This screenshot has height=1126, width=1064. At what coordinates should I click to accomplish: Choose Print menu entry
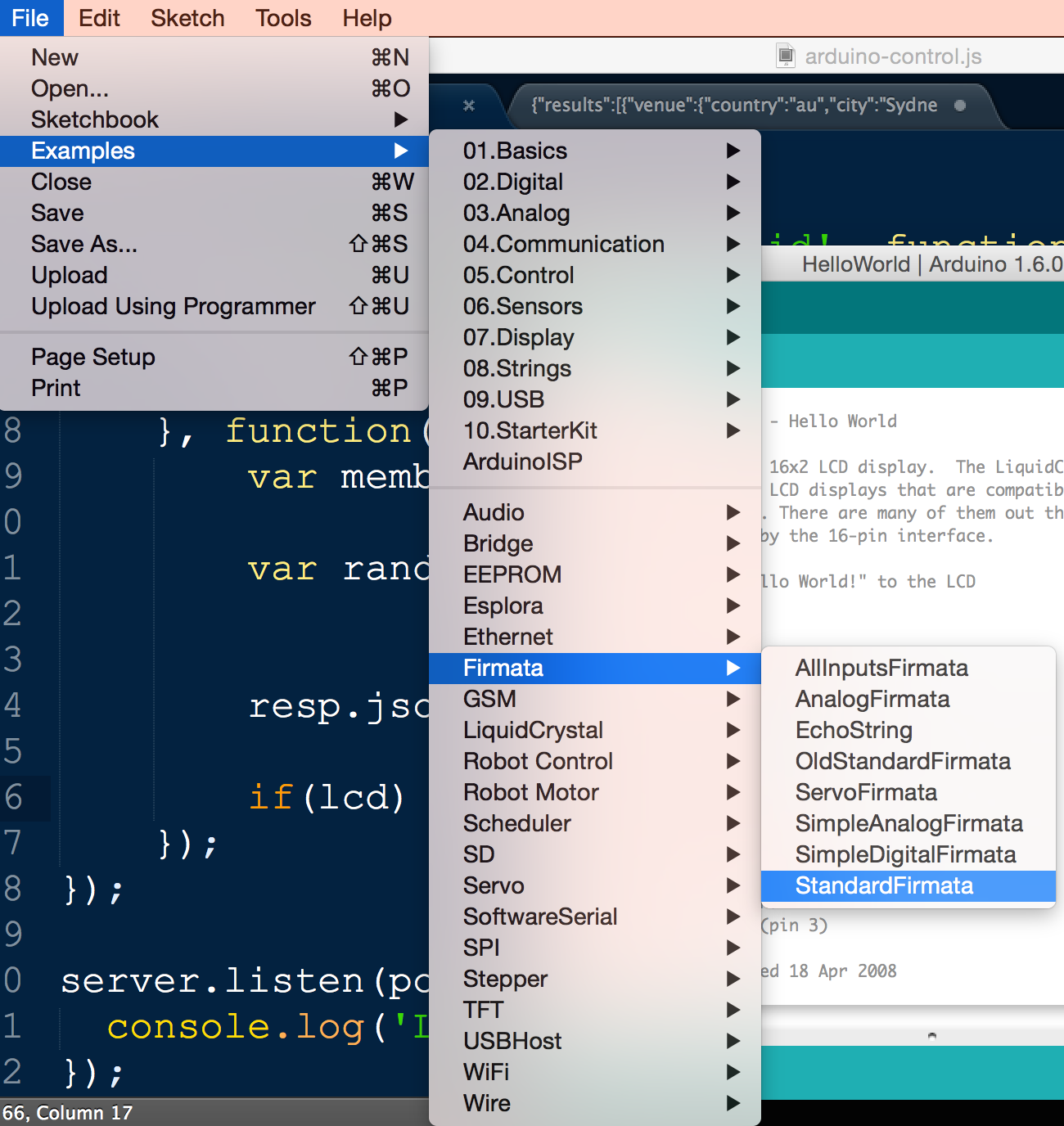click(214, 388)
